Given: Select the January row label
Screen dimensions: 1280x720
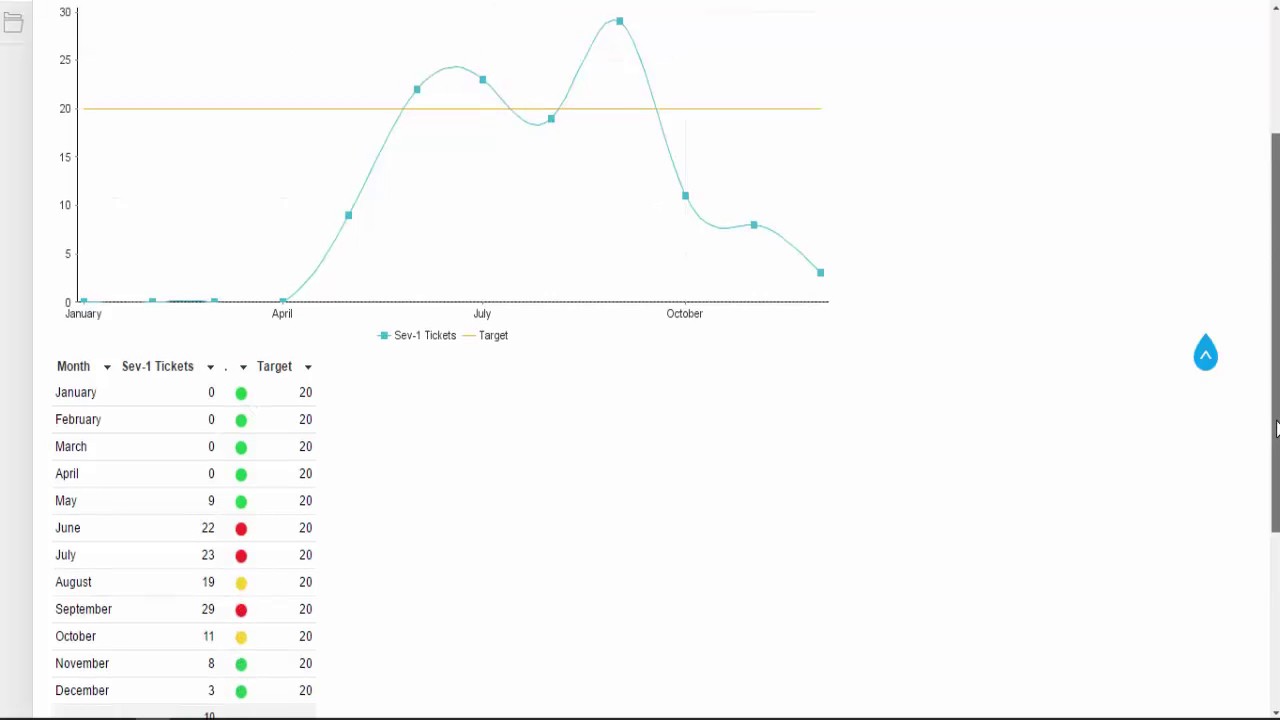Looking at the screenshot, I should (76, 392).
